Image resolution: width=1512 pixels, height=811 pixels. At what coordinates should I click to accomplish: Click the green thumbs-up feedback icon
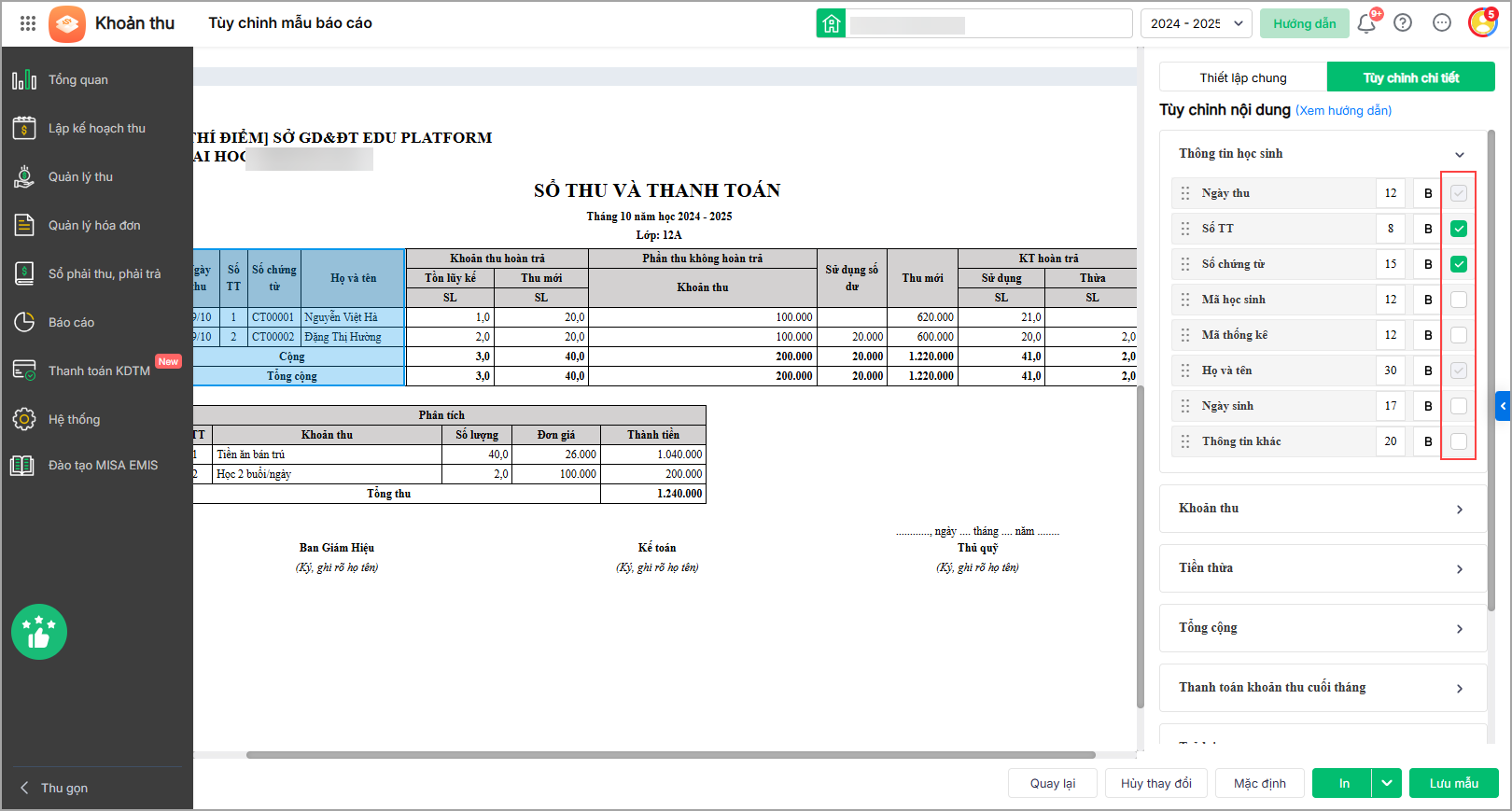[39, 632]
